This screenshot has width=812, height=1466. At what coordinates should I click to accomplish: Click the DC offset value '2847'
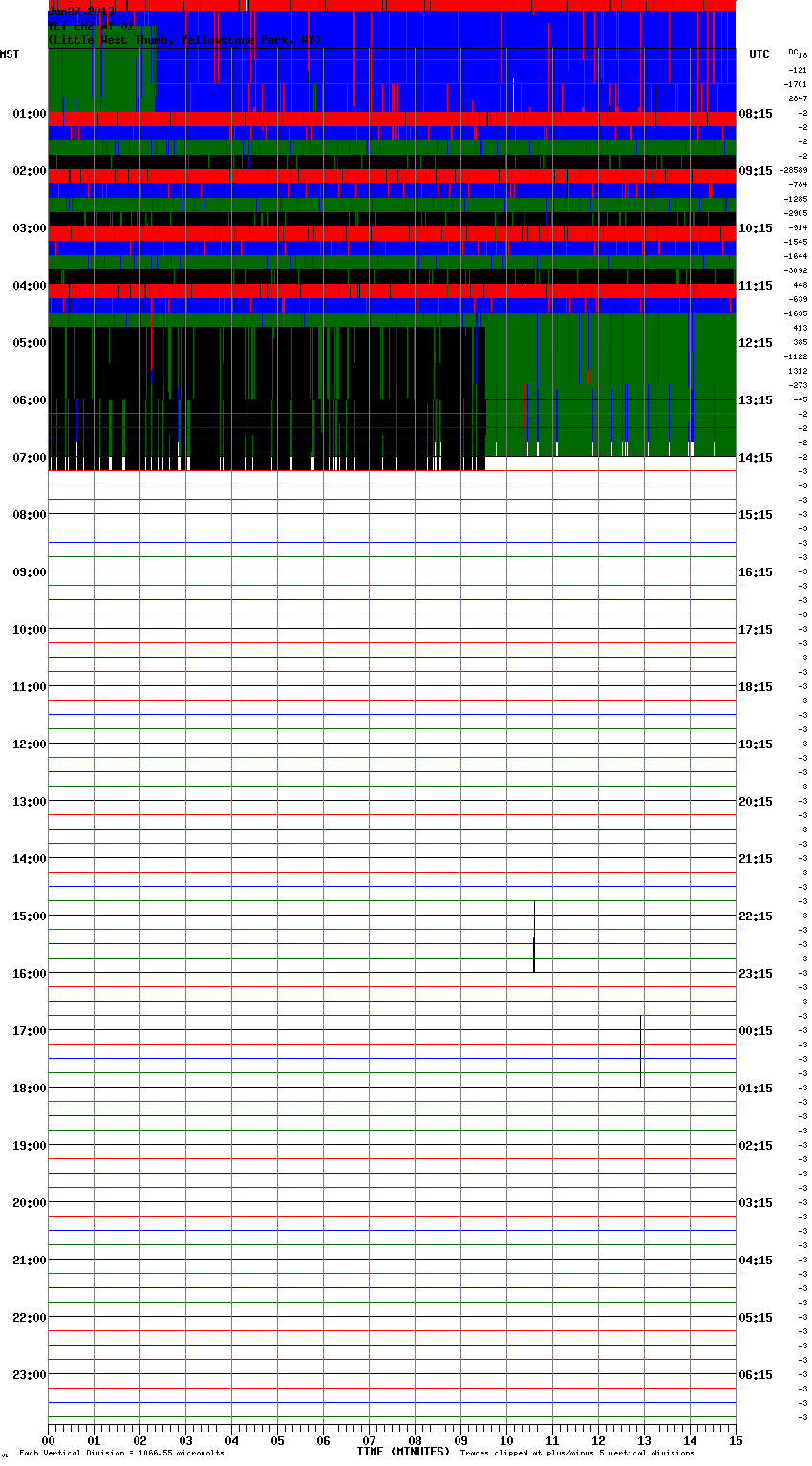798,98
